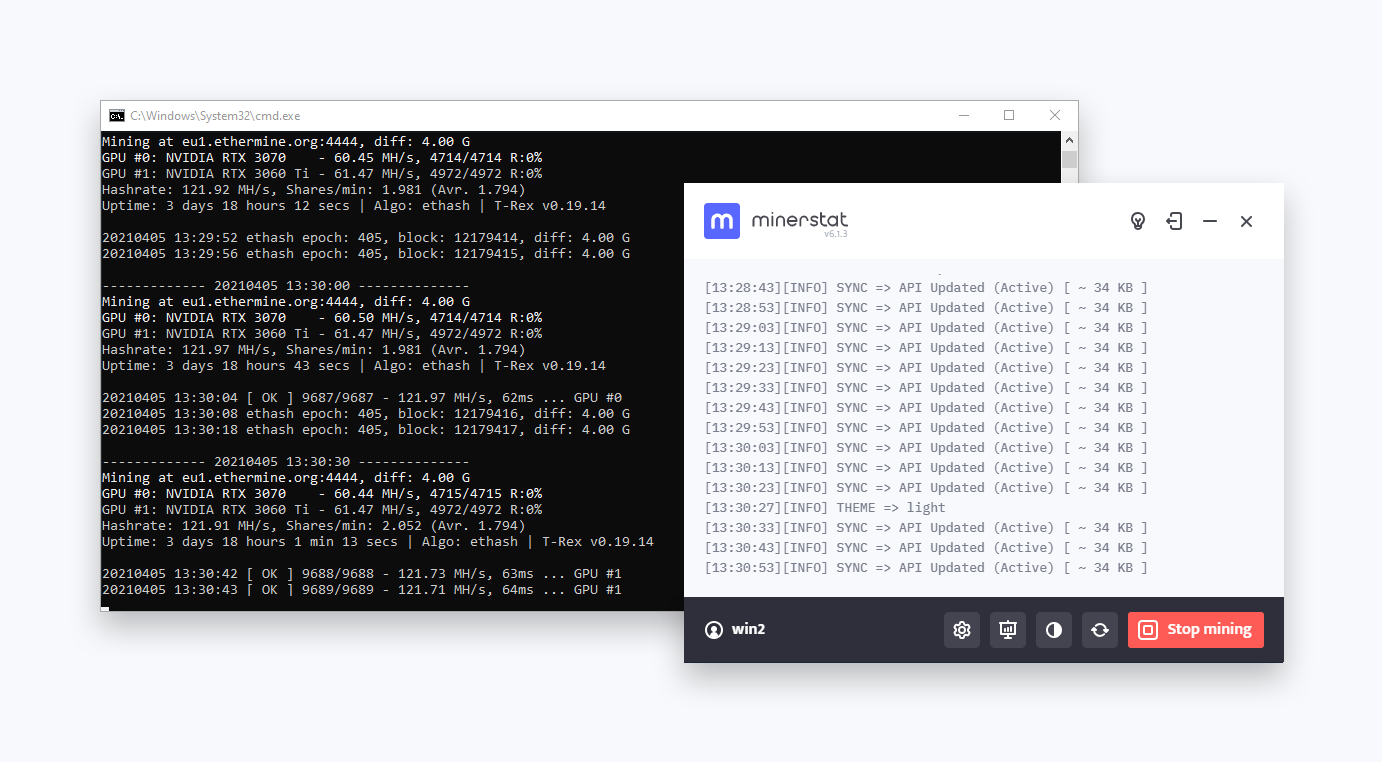Screen dimensions: 1382x762
Task: Click the minerstat log entry at 13:30:43
Action: pyautogui.click(x=926, y=548)
